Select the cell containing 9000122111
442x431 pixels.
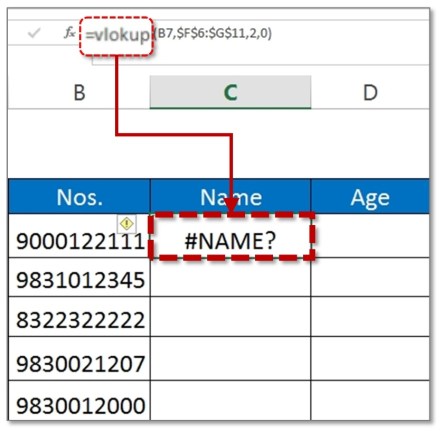coord(79,236)
